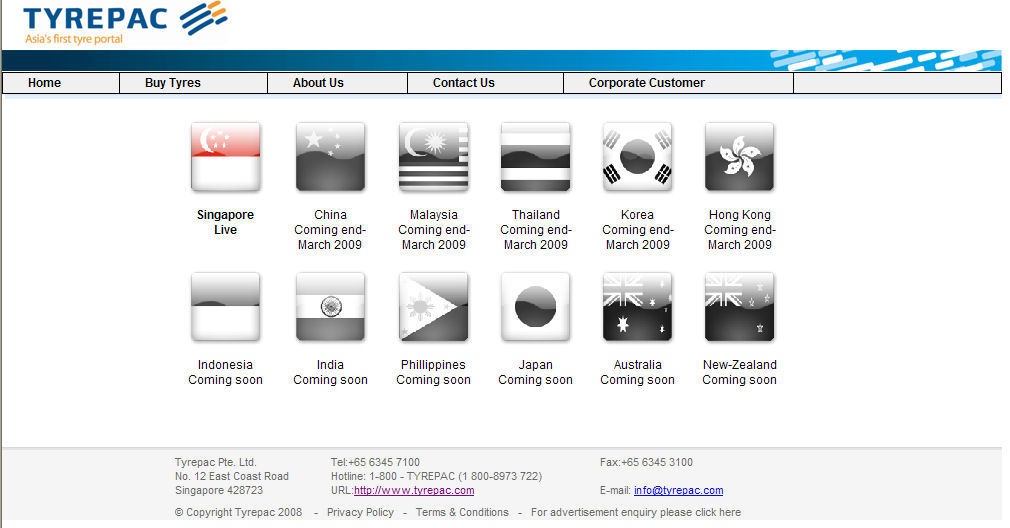The image size is (1010, 528).
Task: Click 'Thailand Coming end-March 2009' text
Action: (535, 230)
